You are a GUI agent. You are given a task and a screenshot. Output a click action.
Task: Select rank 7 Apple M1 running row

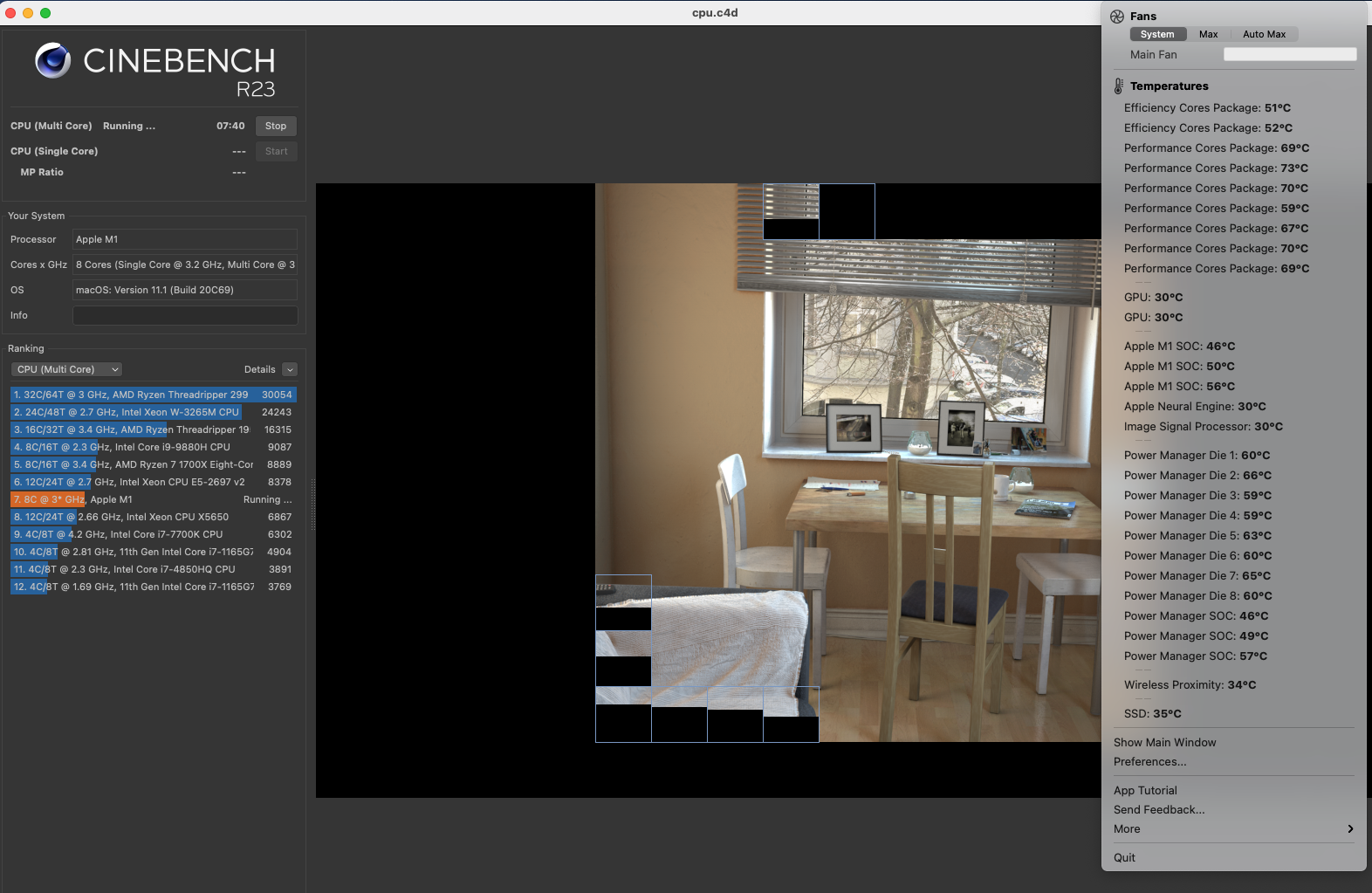[x=154, y=499]
